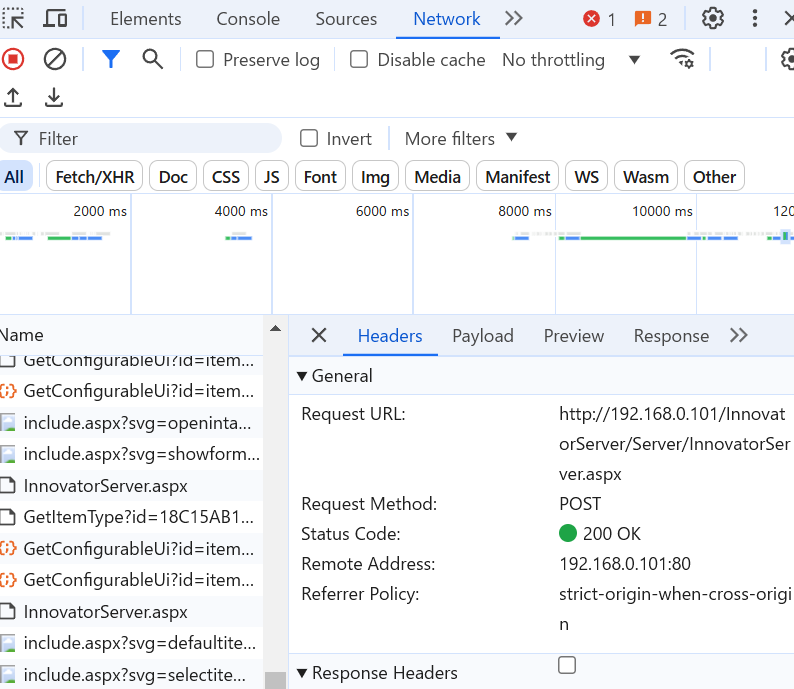Screen dimensions: 794x689
Task: Toggle the device toolbar icon
Action: 56,19
